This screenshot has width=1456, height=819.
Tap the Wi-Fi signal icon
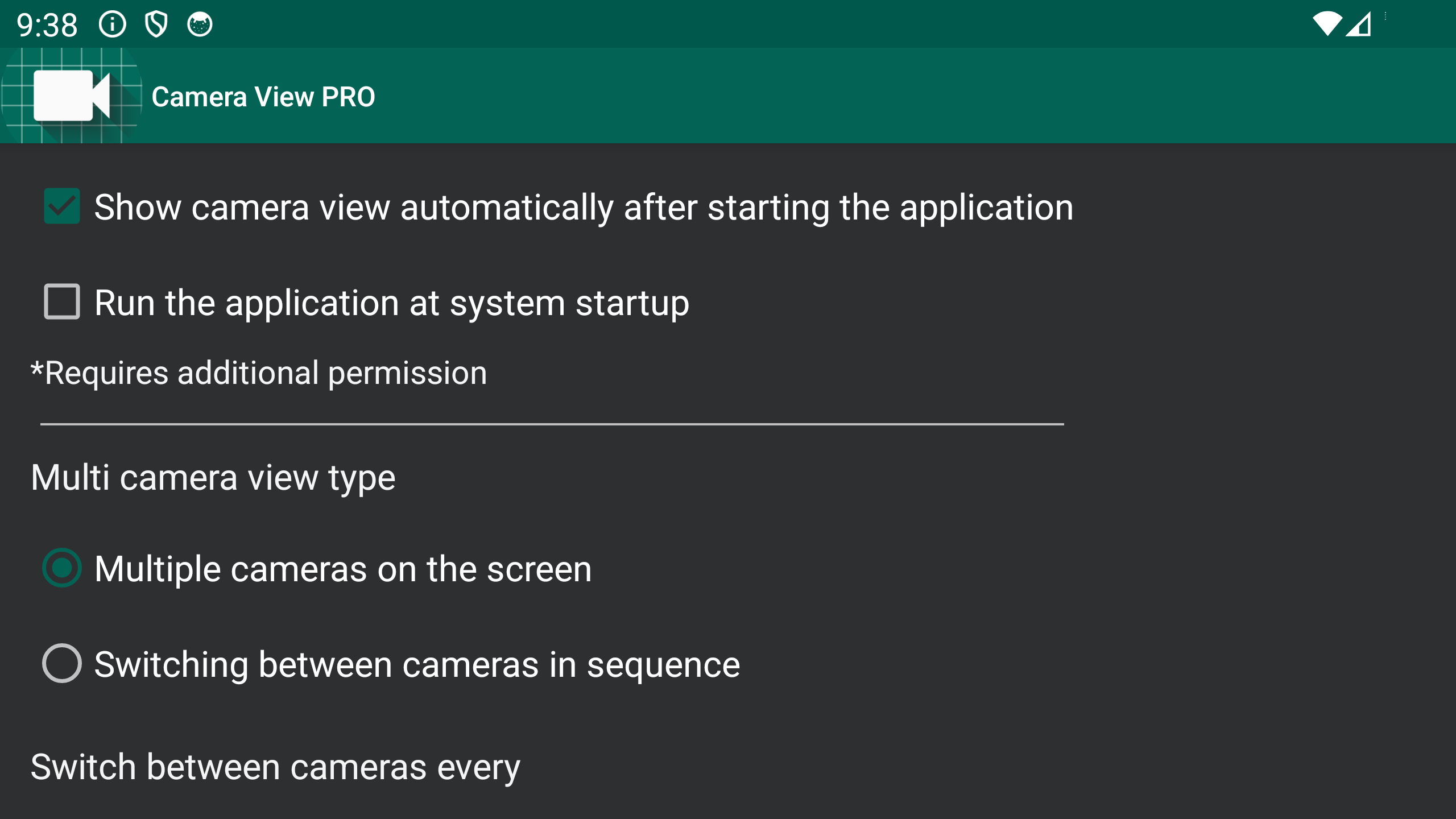point(1327,24)
